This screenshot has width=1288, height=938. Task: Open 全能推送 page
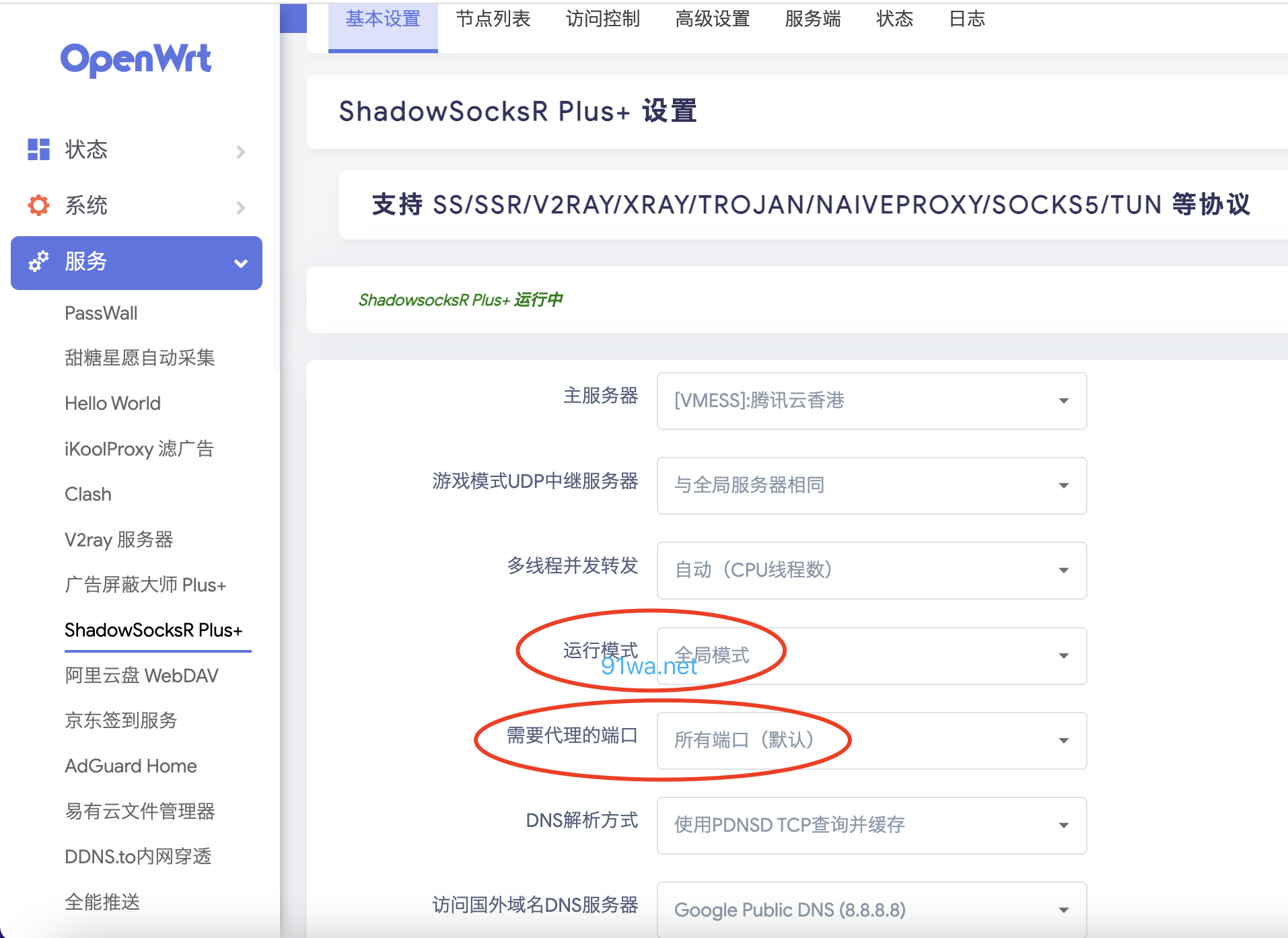(102, 902)
